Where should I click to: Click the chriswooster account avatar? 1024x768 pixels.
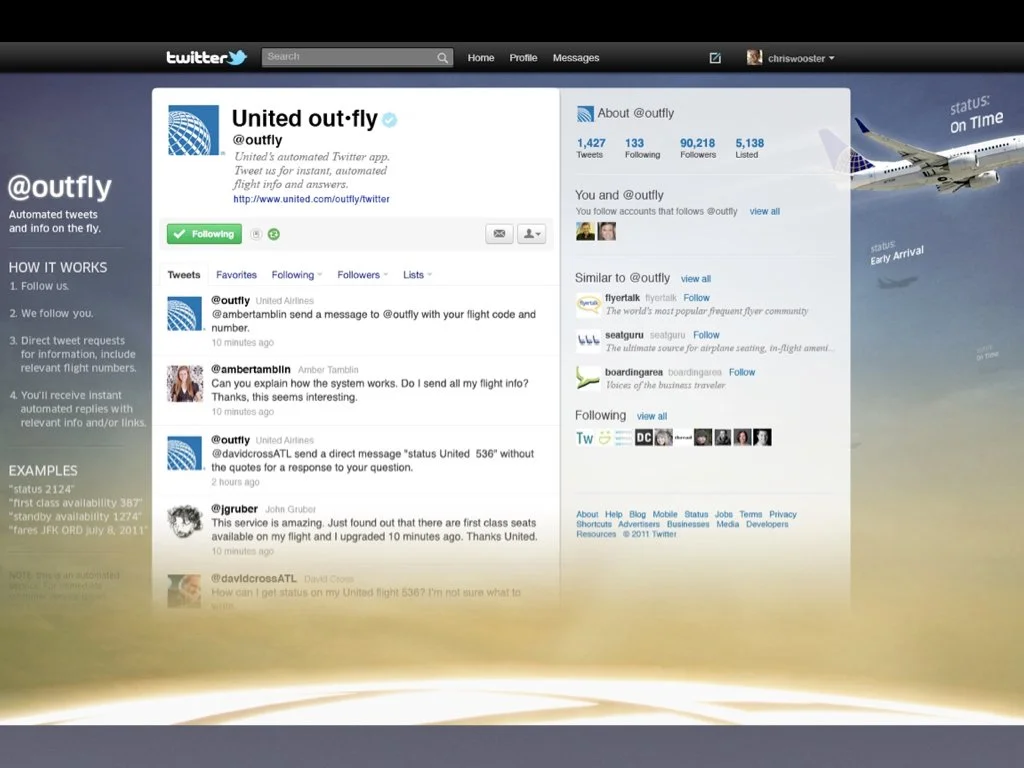(754, 57)
